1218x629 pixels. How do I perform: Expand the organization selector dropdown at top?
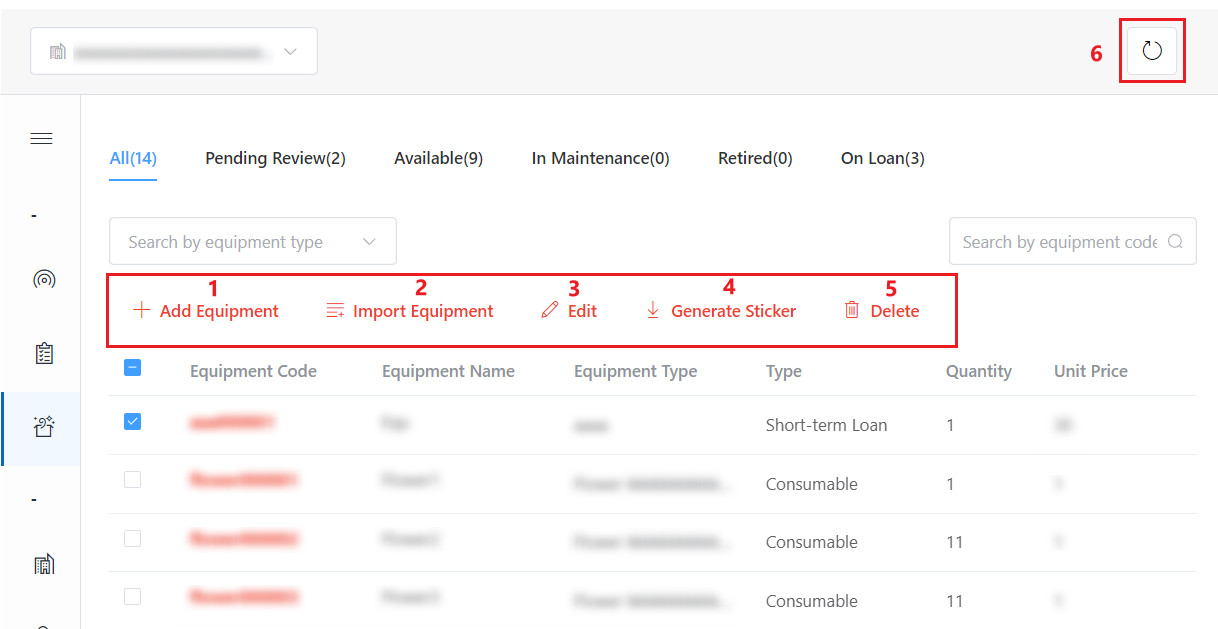pyautogui.click(x=174, y=52)
